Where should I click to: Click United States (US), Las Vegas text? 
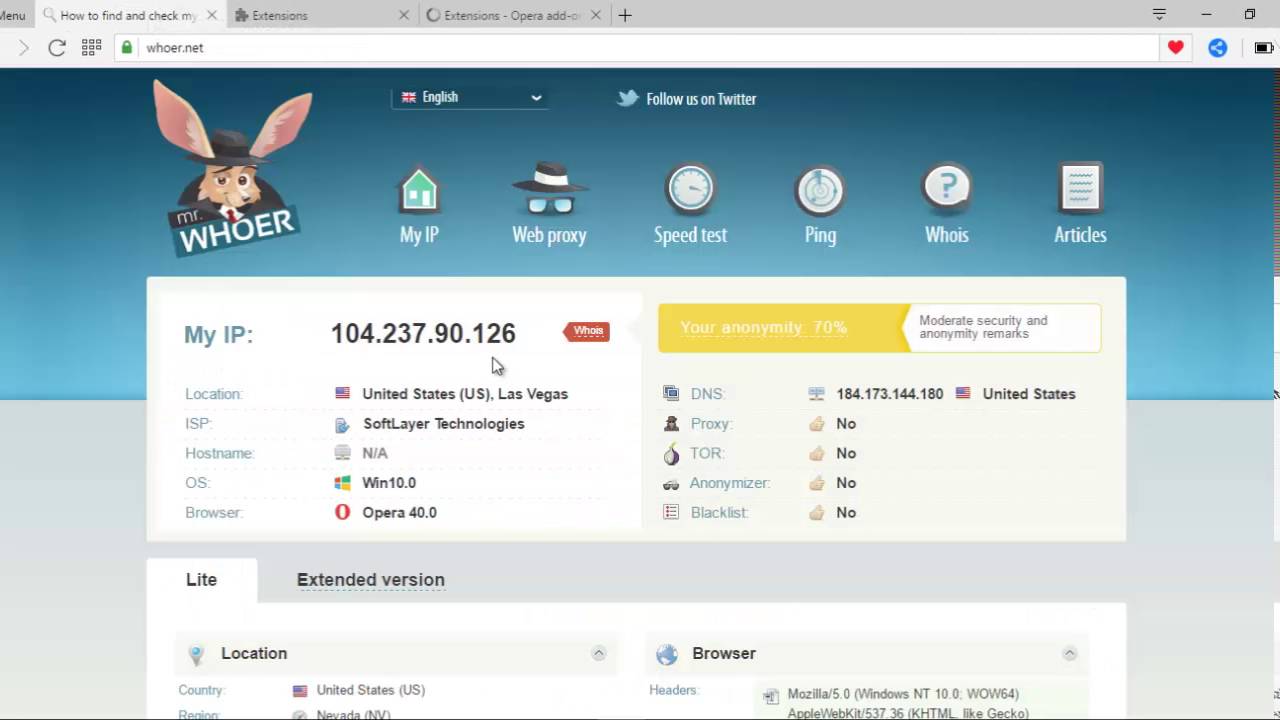pos(465,394)
